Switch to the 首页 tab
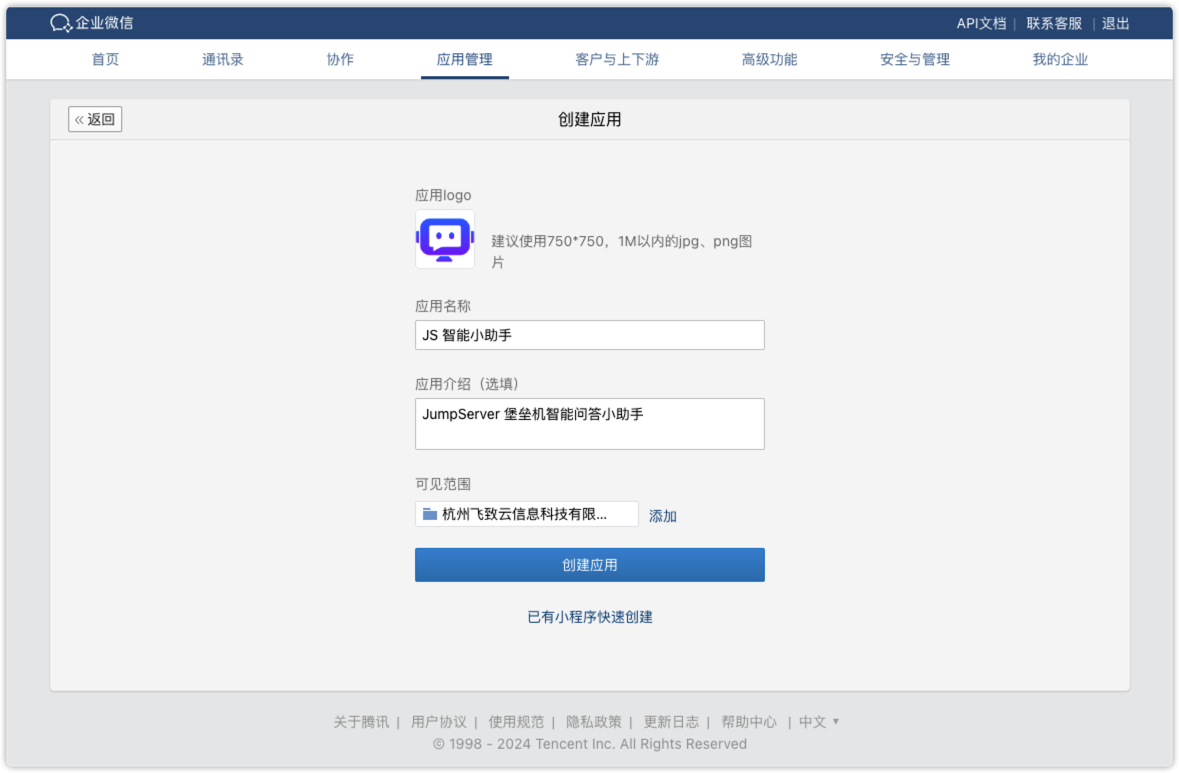The image size is (1179, 773). click(104, 59)
